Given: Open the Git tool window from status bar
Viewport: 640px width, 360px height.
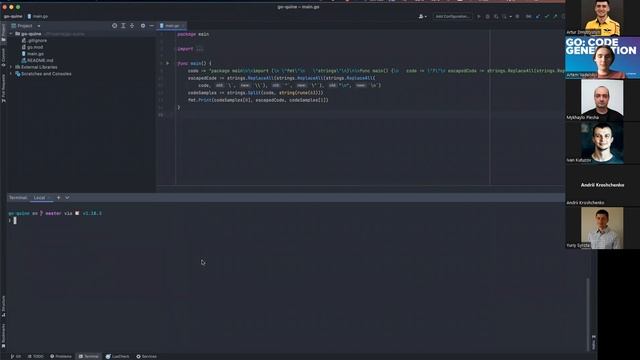Looking at the screenshot, I should (x=16, y=356).
